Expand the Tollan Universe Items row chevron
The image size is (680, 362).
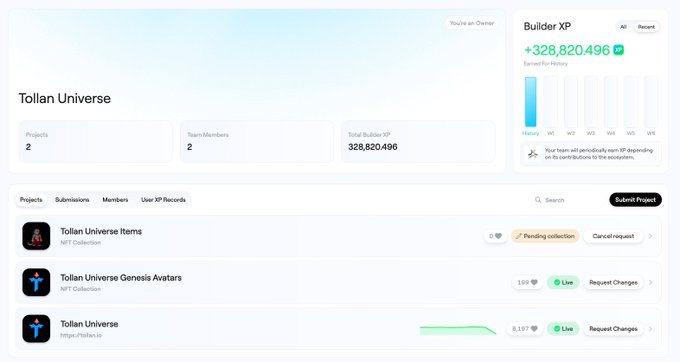651,236
